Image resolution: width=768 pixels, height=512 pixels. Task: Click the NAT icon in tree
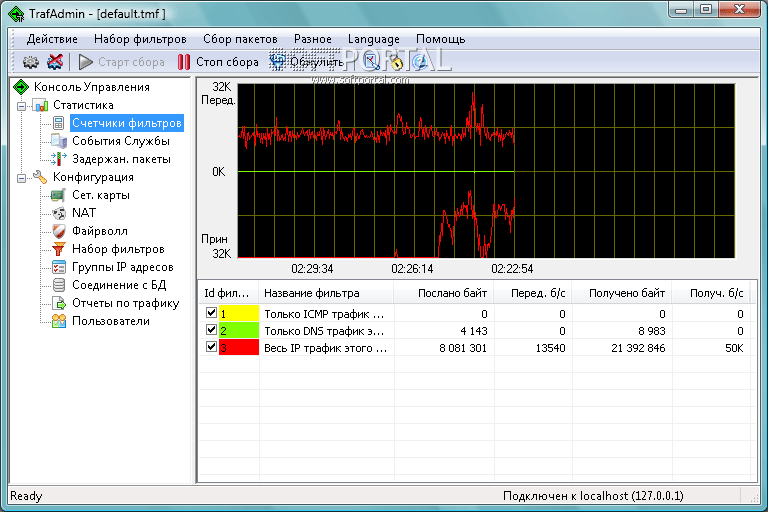(59, 213)
